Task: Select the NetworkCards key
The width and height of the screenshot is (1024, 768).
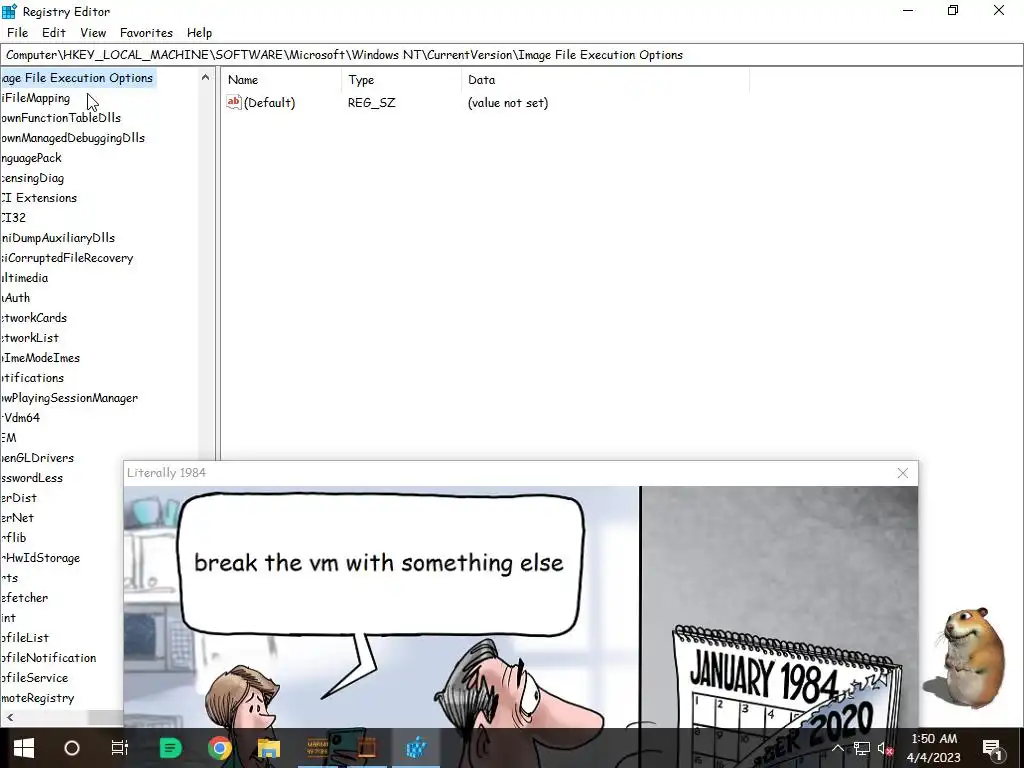Action: (33, 318)
